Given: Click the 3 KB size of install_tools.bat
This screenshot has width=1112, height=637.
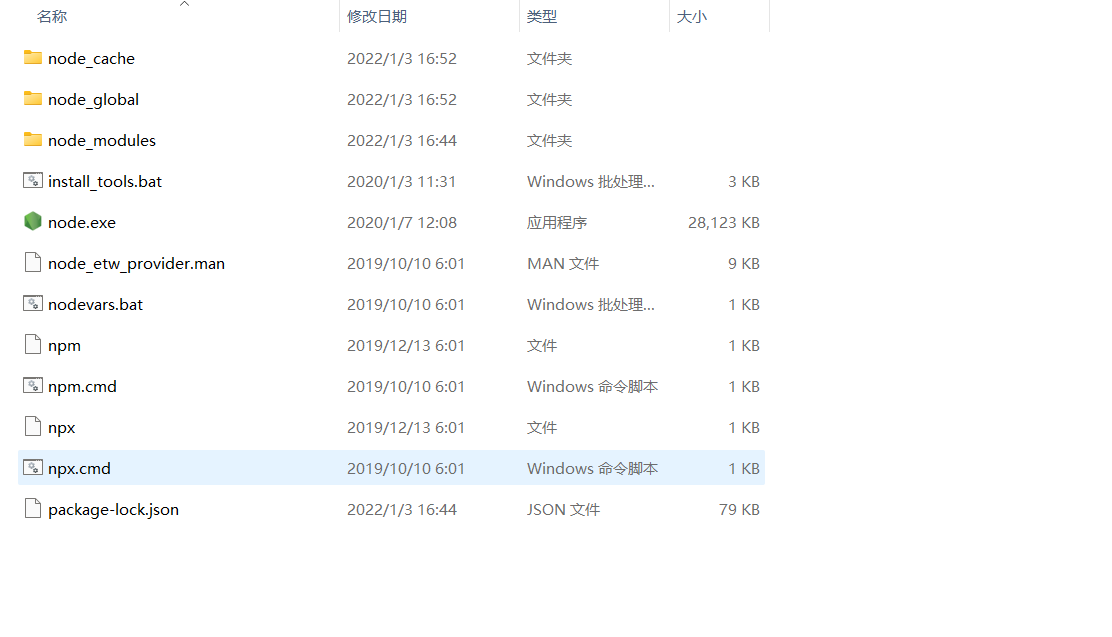Looking at the screenshot, I should click(744, 182).
